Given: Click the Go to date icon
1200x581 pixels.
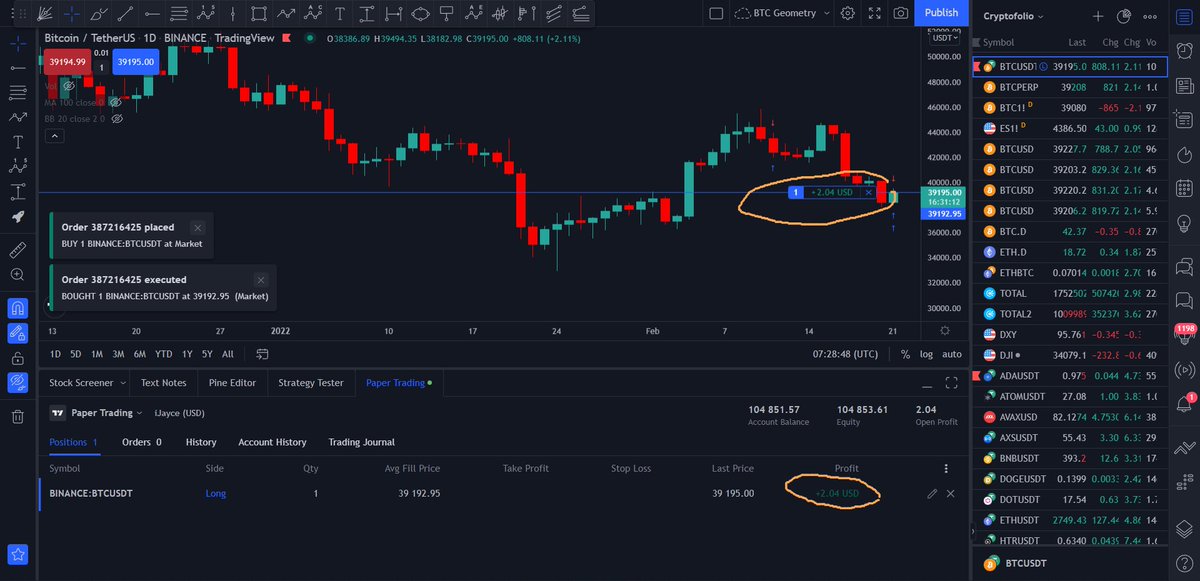Looking at the screenshot, I should [x=262, y=354].
